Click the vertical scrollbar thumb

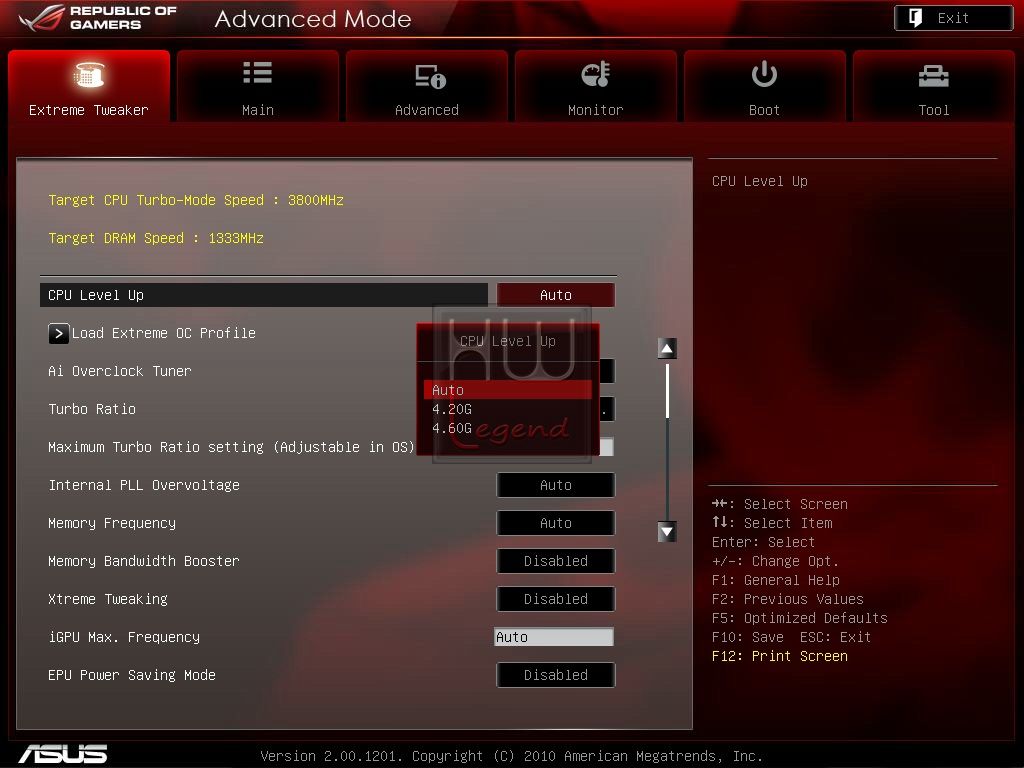[x=667, y=391]
